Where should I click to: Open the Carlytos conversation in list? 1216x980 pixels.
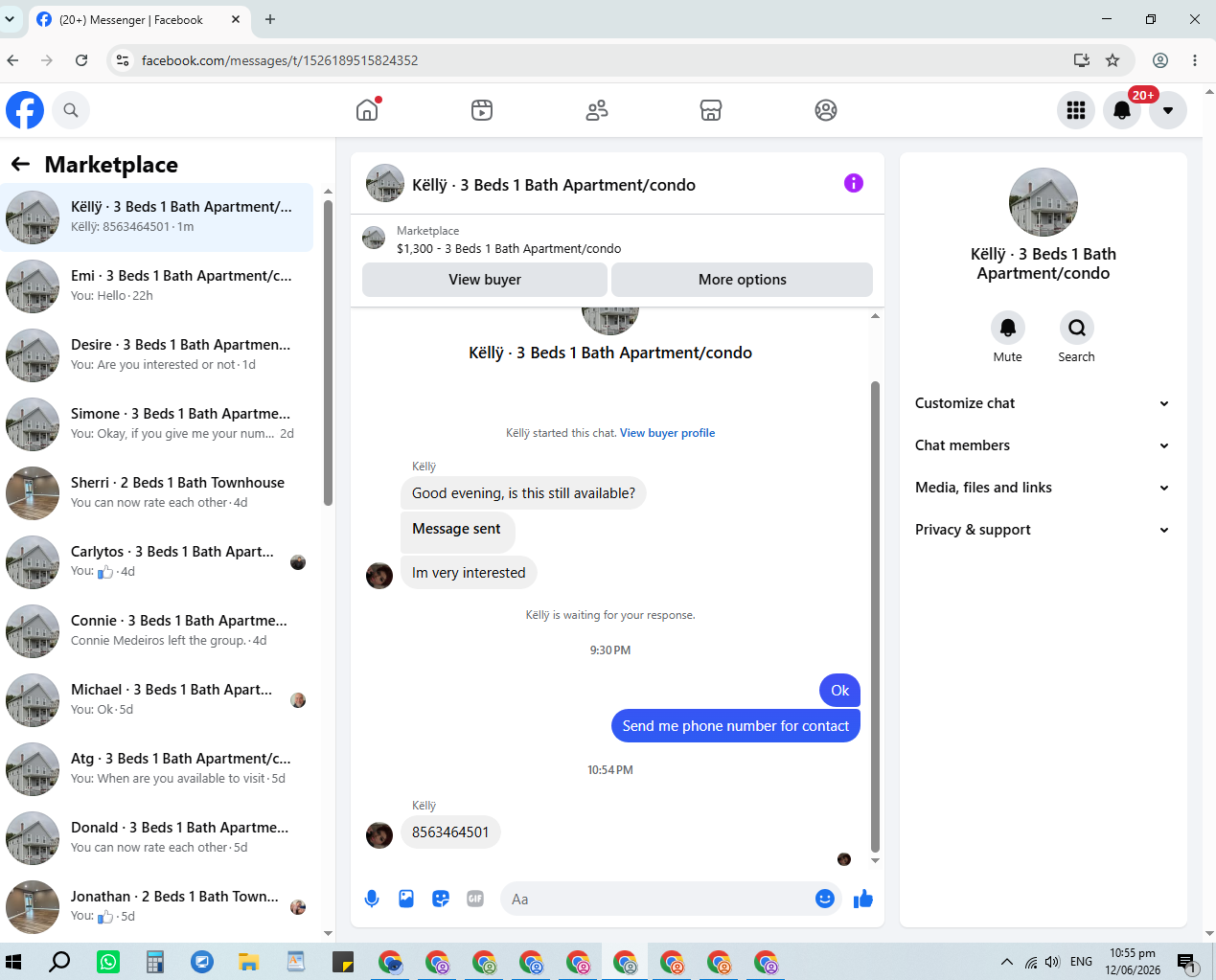click(157, 562)
